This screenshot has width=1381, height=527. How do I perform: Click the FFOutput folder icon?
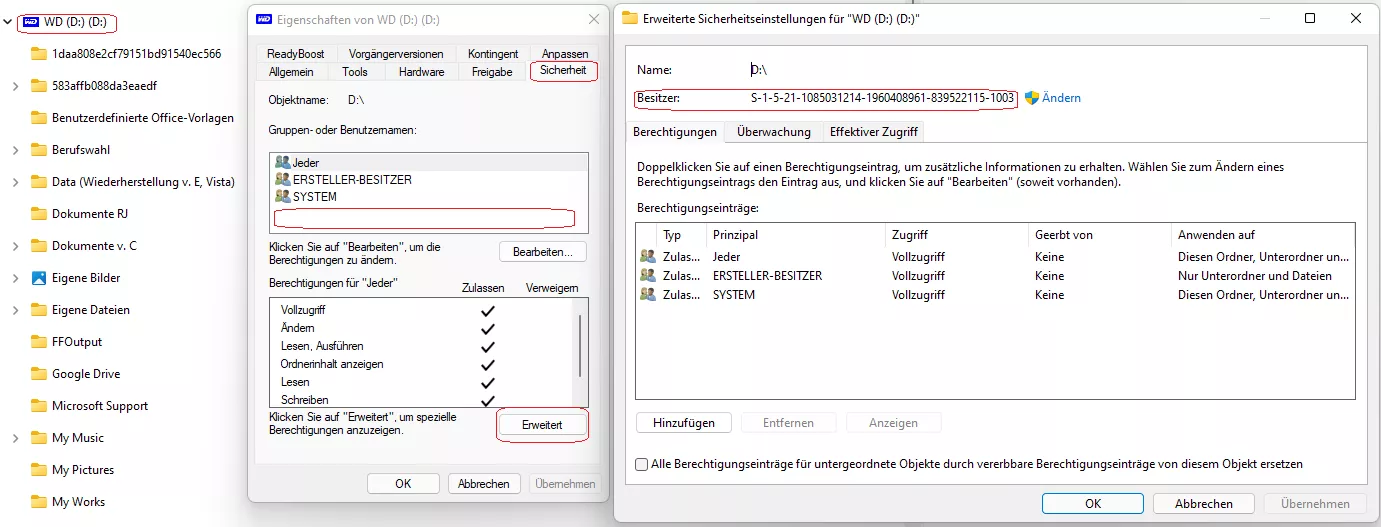pyautogui.click(x=39, y=342)
